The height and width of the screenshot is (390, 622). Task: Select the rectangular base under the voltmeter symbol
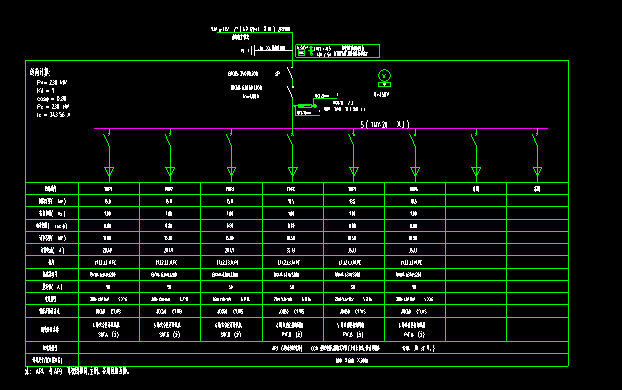click(384, 84)
